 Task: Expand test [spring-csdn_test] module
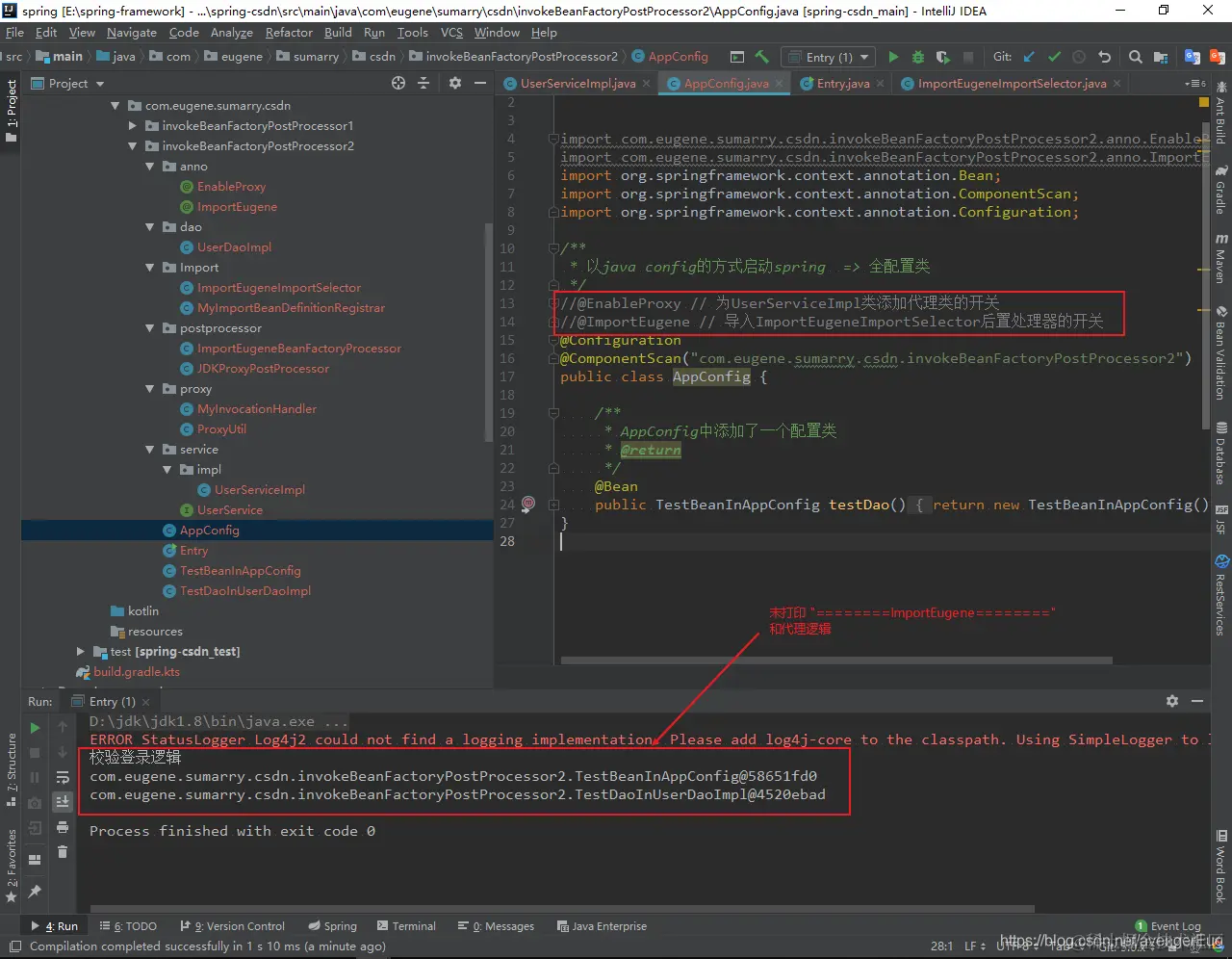pos(81,652)
